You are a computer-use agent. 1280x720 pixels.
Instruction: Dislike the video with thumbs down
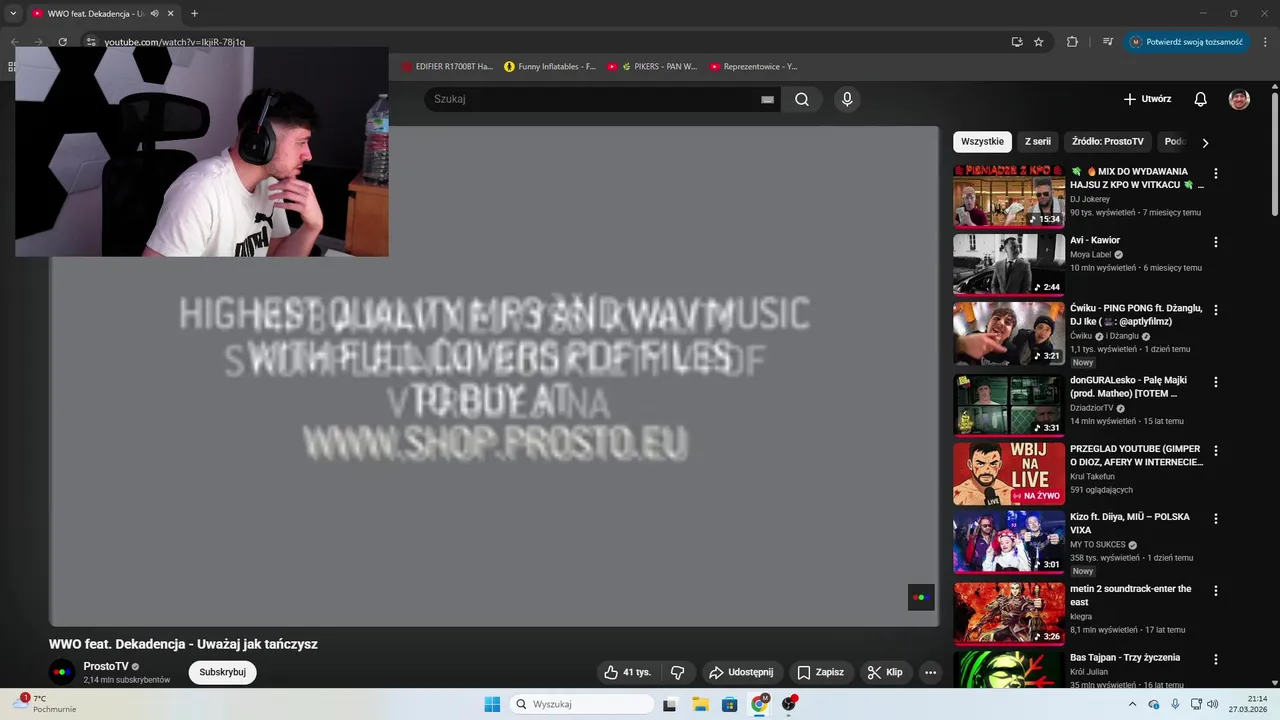click(678, 672)
